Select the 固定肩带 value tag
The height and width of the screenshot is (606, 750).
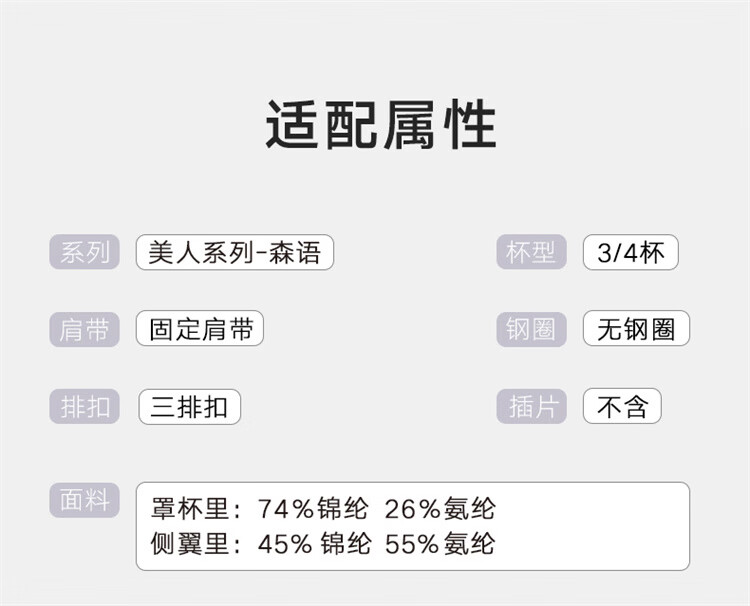(200, 329)
